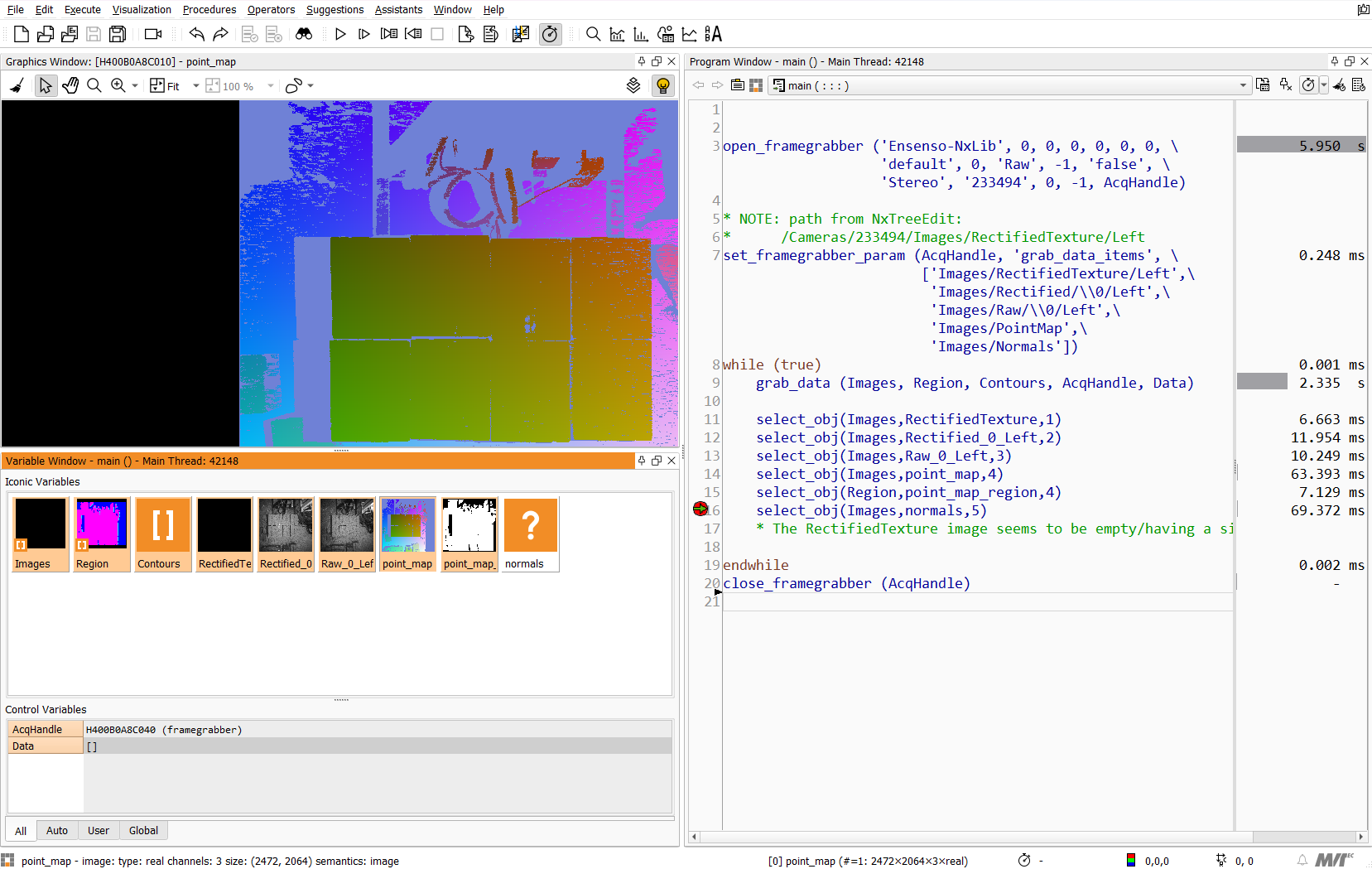Open the Help menu
This screenshot has height=869, width=1372.
(x=493, y=9)
